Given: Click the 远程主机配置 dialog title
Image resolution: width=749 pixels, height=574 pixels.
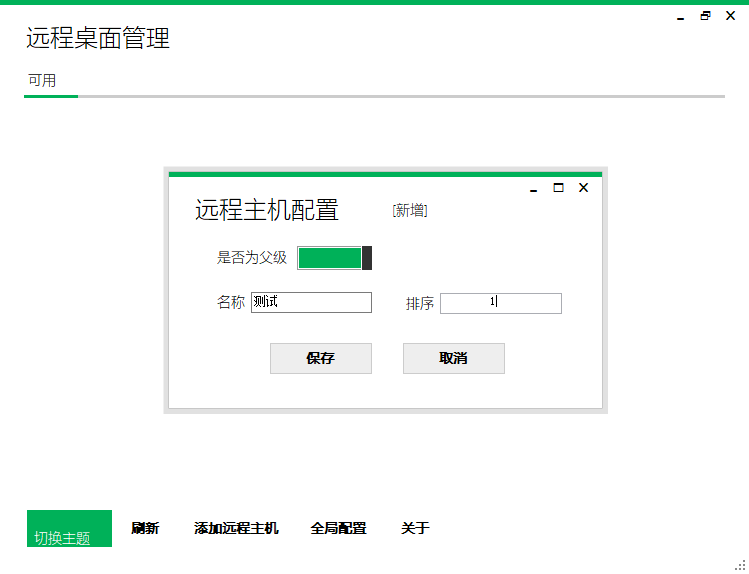Looking at the screenshot, I should pyautogui.click(x=267, y=210).
